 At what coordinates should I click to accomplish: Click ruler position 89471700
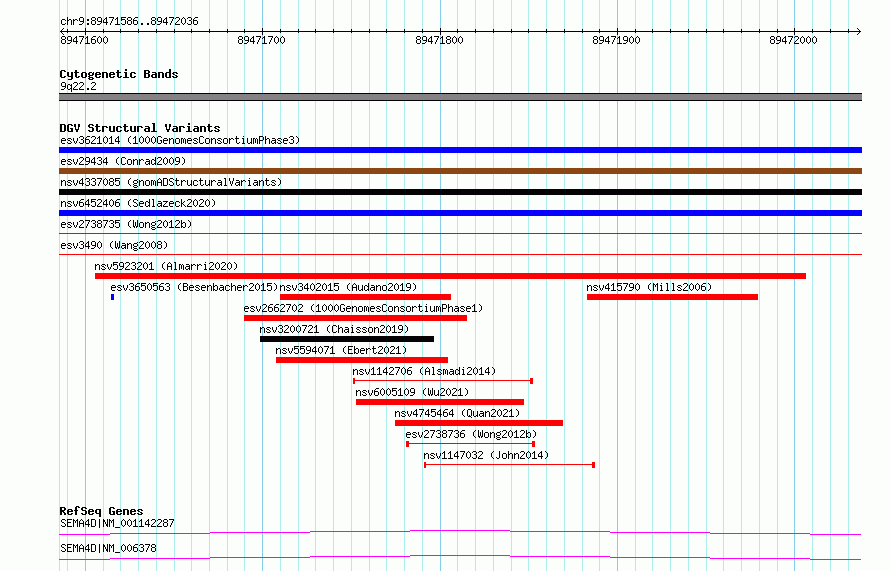[262, 40]
